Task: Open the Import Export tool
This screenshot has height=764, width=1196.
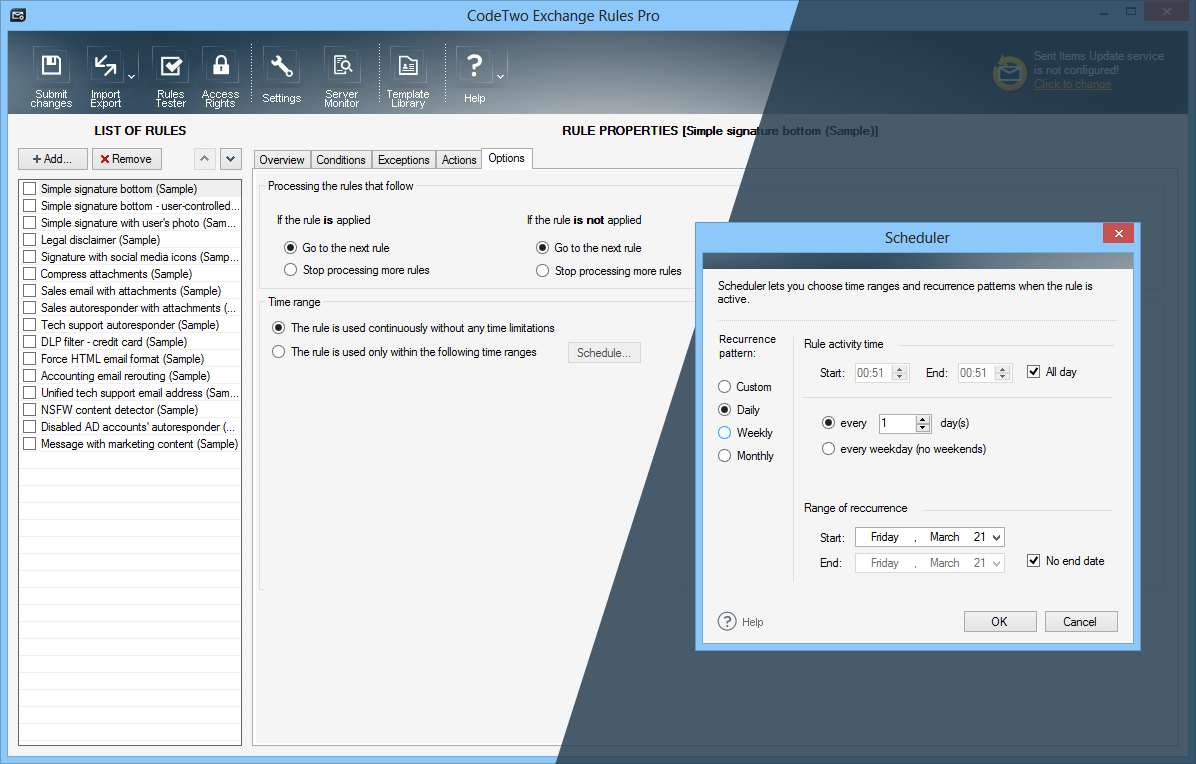Action: click(x=105, y=76)
